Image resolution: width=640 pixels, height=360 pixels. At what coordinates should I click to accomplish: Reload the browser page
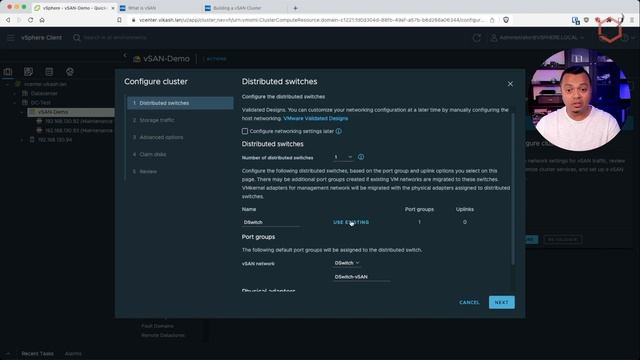(x=31, y=20)
